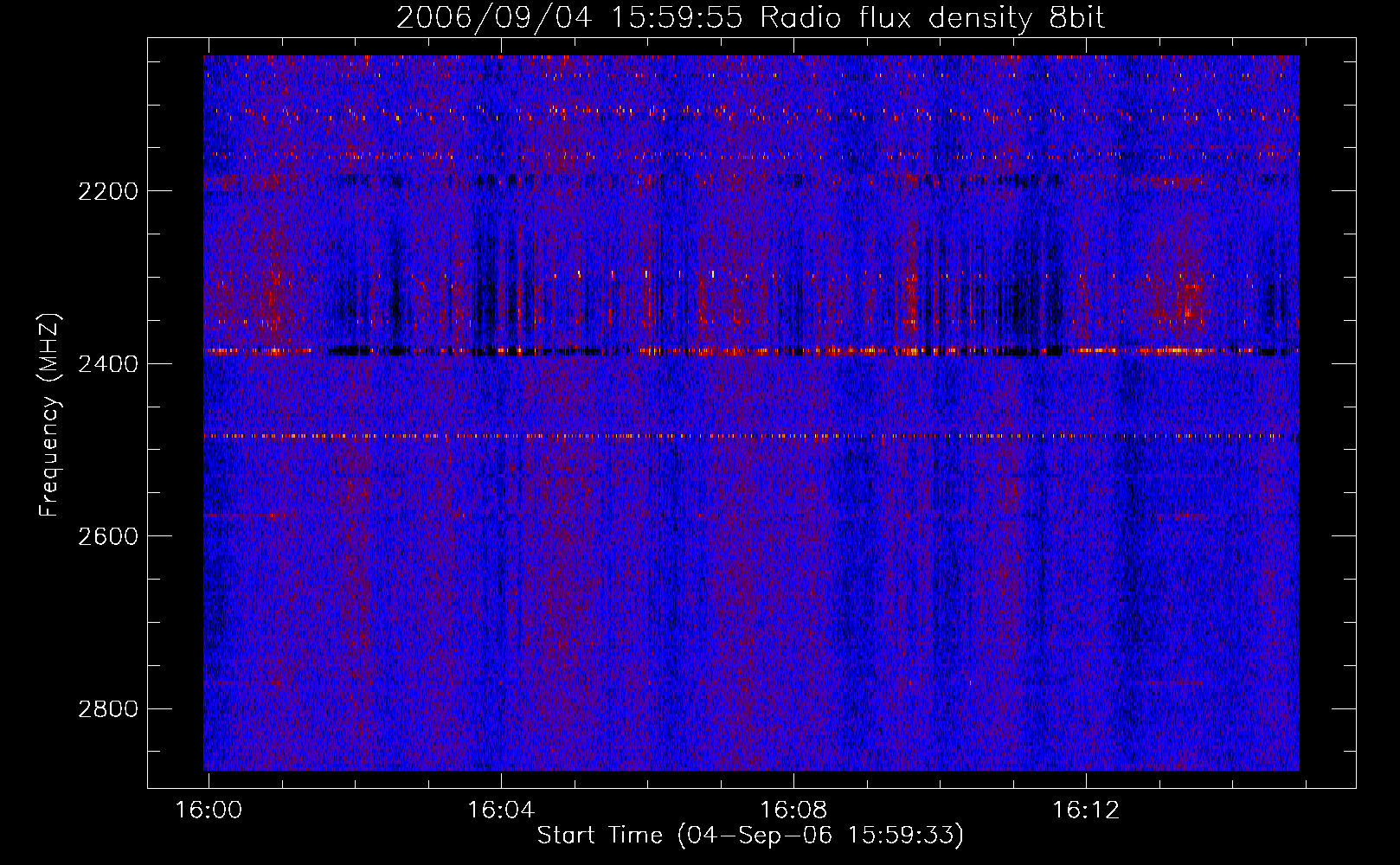Viewport: 1400px width, 865px height.
Task: Click the 16:04 time tick label
Action: [x=501, y=811]
